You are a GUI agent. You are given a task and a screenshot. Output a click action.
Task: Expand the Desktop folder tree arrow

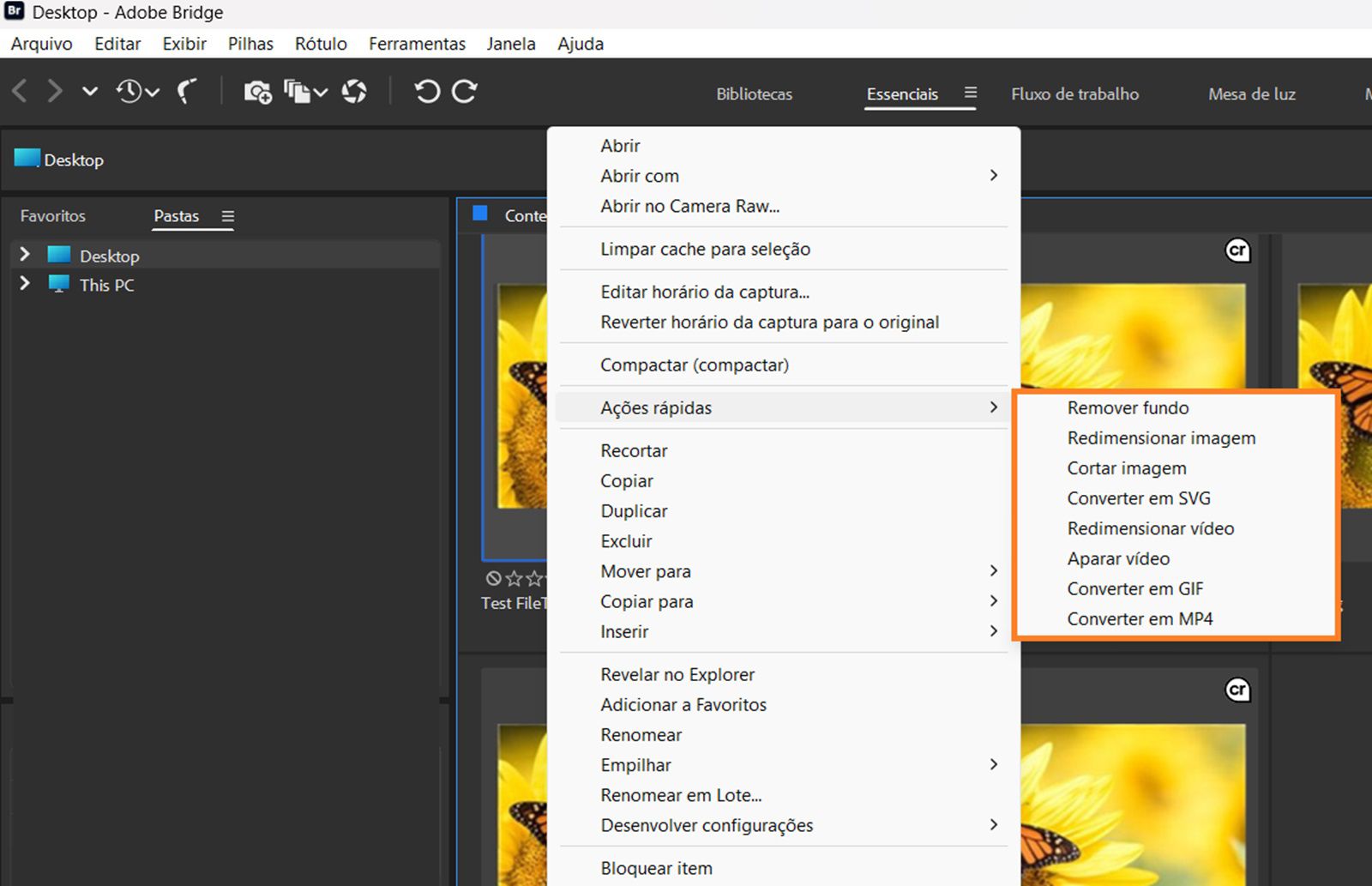pos(25,255)
